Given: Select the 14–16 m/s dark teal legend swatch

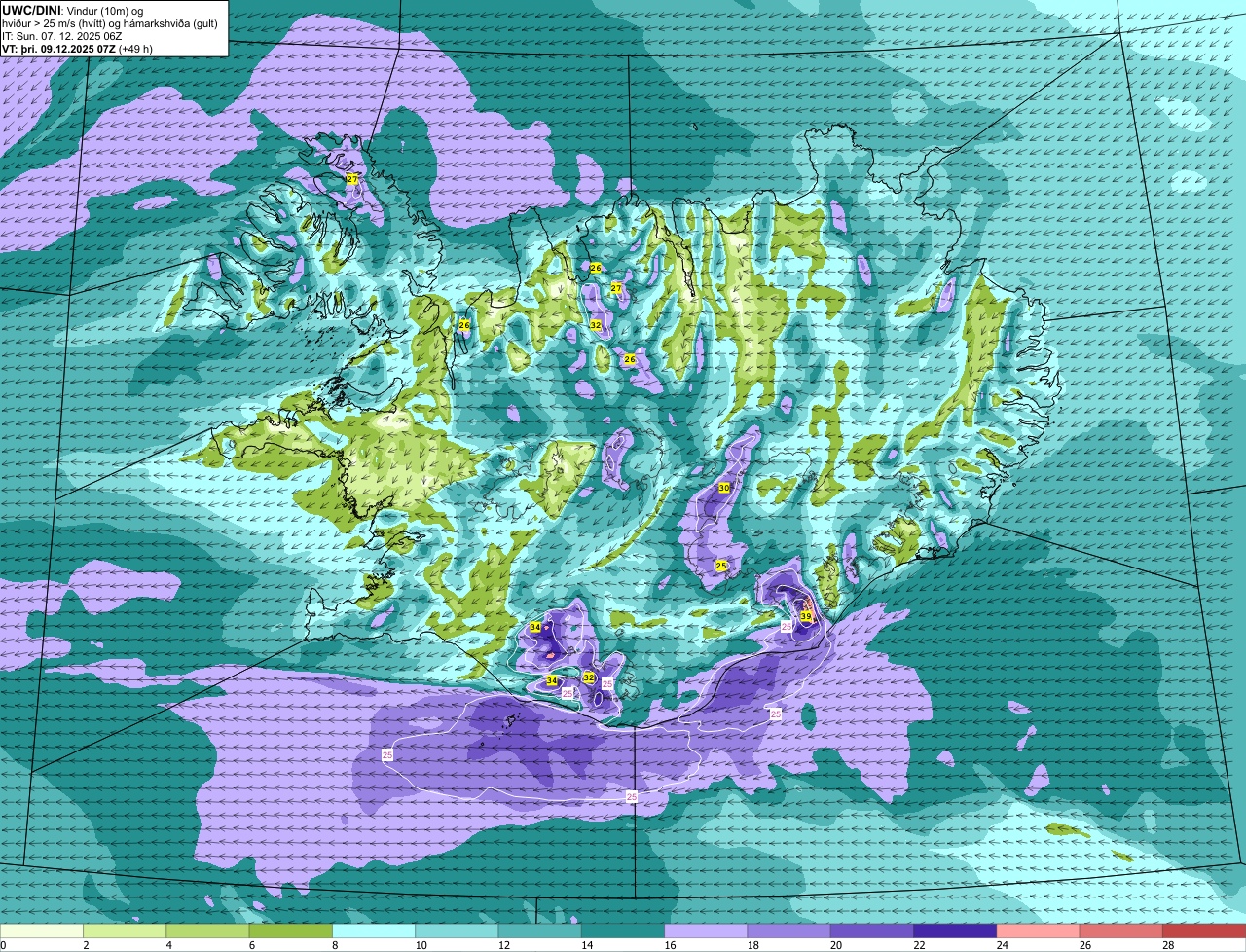Looking at the screenshot, I should pos(623,931).
